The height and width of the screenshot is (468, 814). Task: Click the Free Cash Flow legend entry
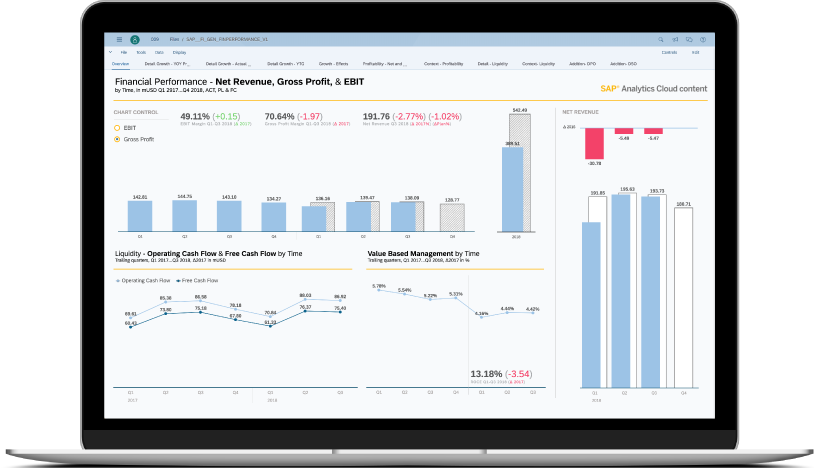pos(197,281)
